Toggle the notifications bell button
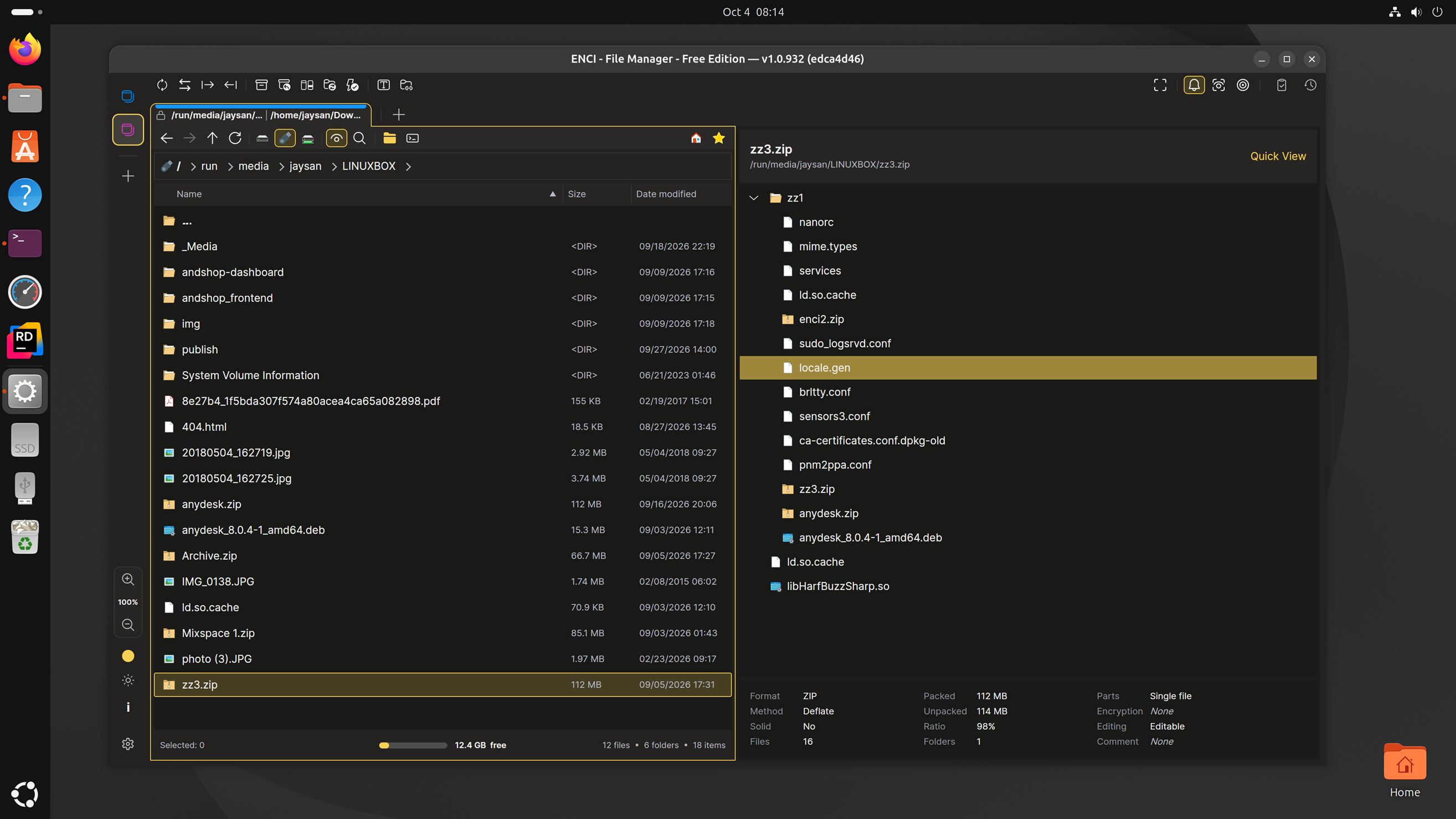 1193,85
